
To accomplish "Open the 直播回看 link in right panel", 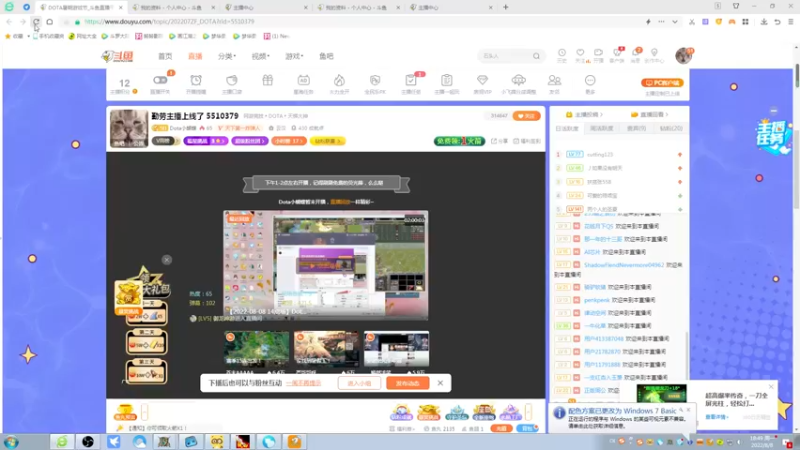I will pos(649,114).
